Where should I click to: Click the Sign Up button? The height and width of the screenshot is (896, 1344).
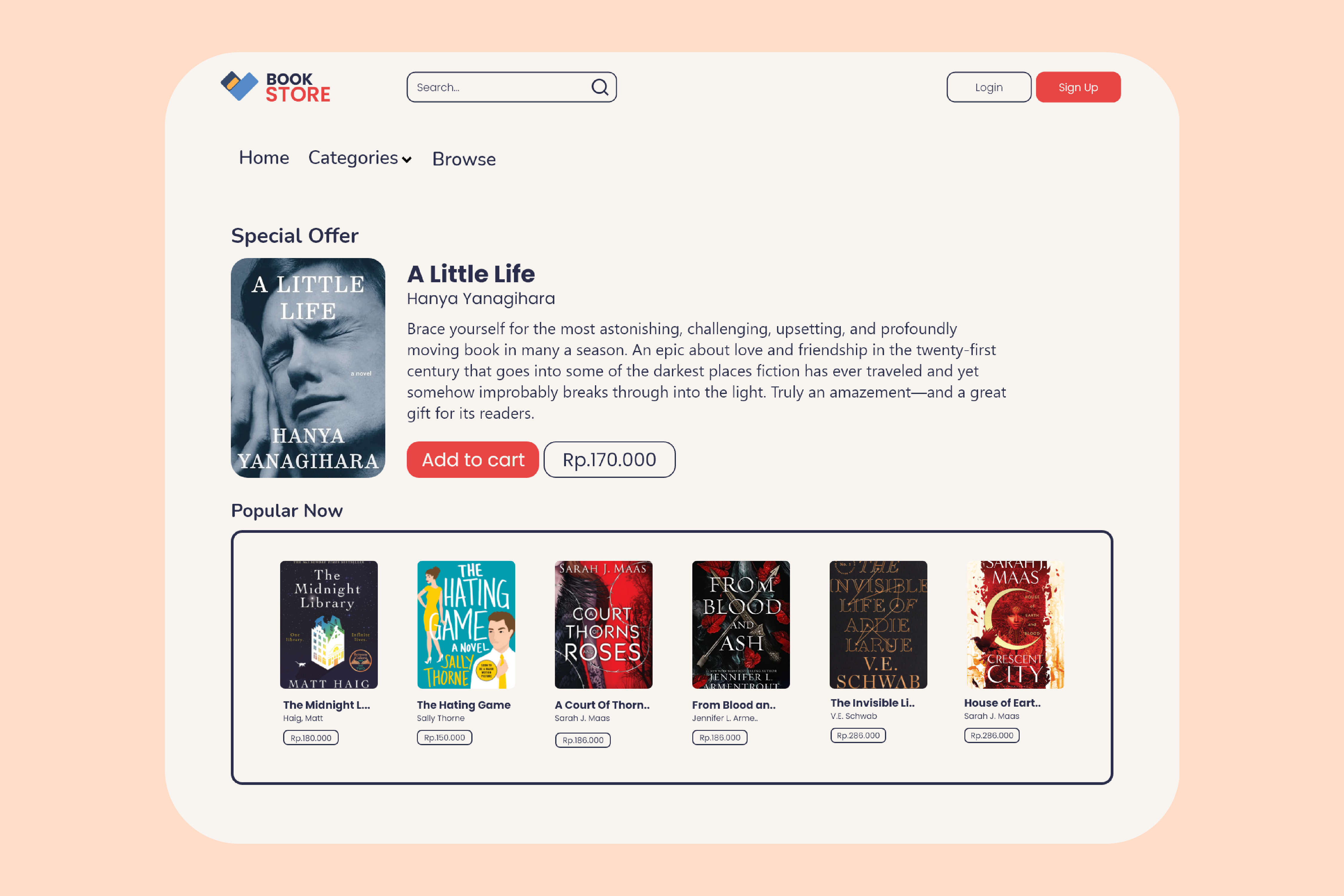1078,87
